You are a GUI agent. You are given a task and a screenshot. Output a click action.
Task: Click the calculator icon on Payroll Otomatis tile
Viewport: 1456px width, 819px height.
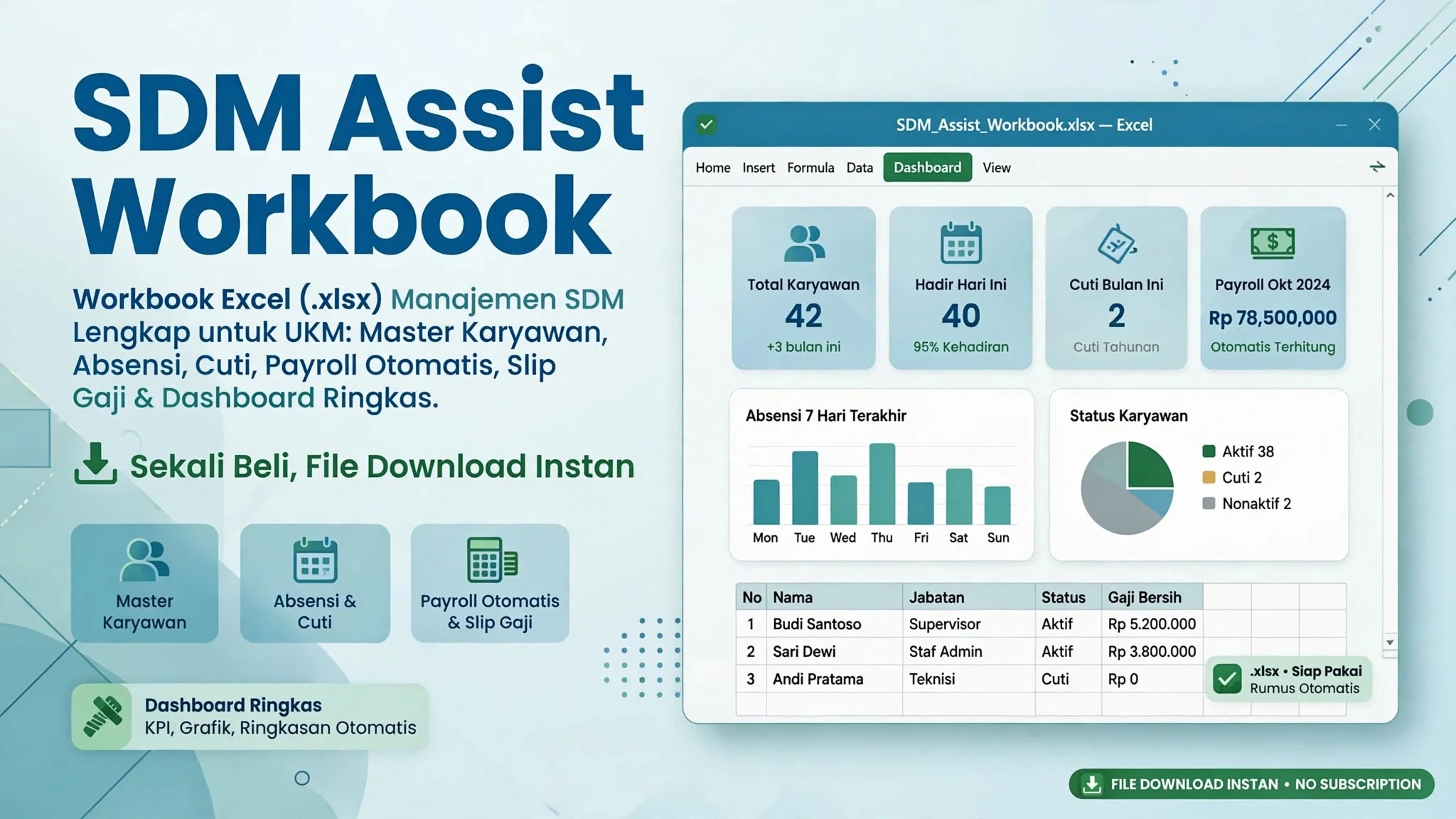(x=491, y=560)
